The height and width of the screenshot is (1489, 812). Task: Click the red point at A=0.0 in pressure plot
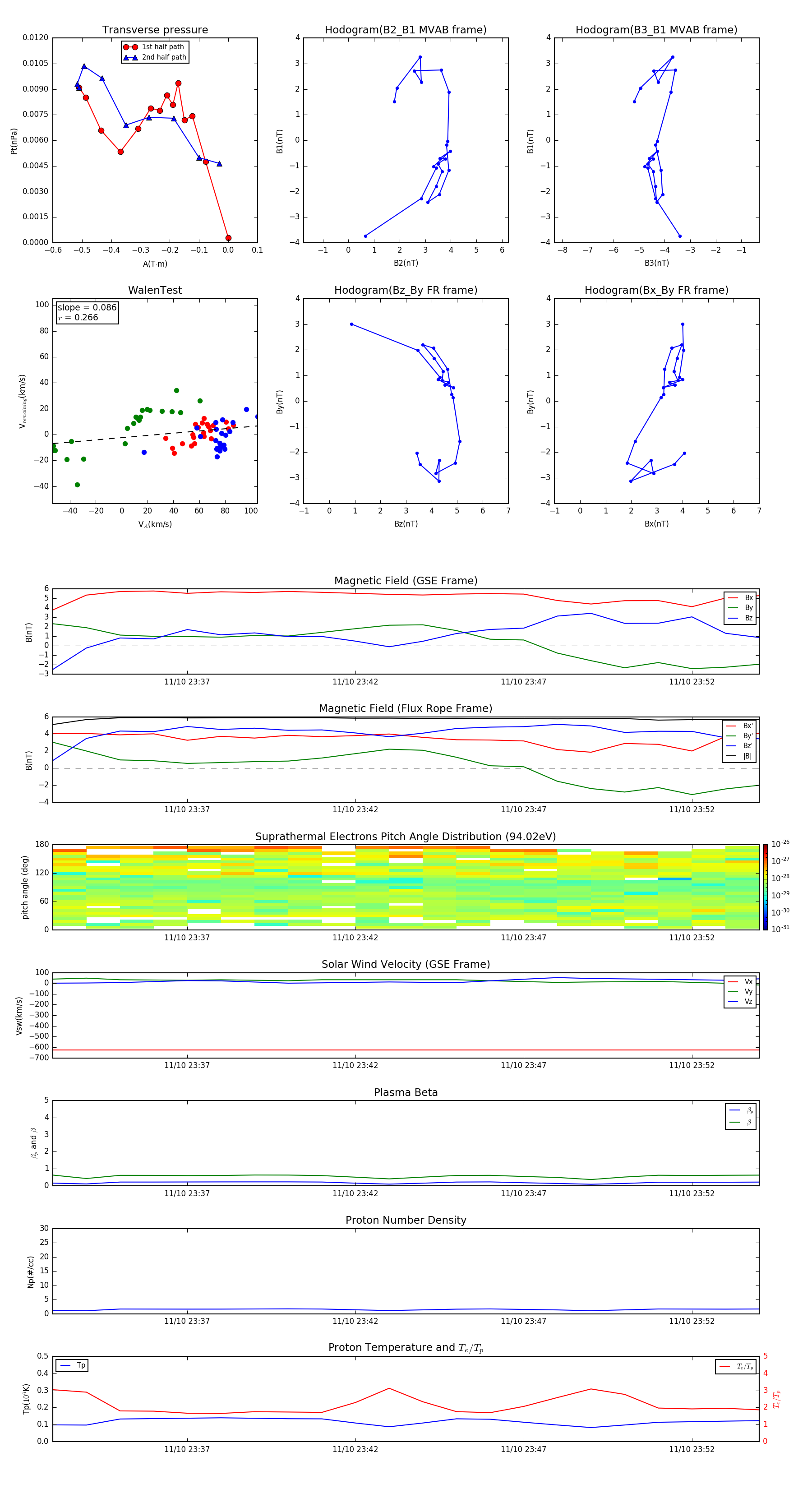point(228,238)
